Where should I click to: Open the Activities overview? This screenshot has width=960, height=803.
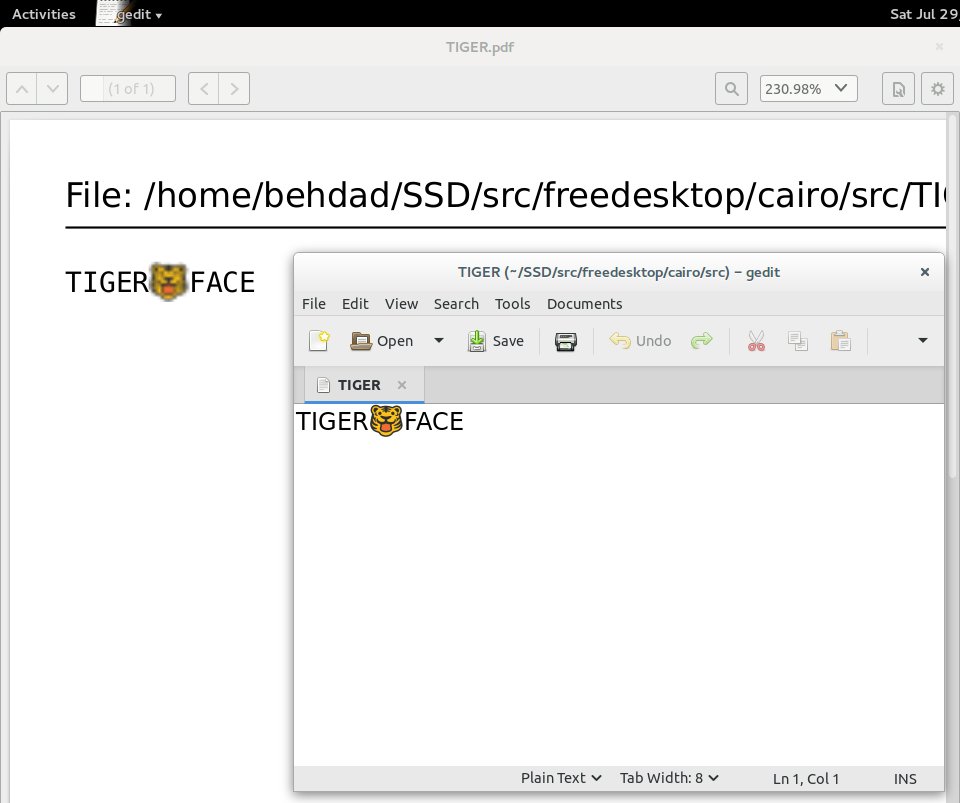click(x=43, y=13)
